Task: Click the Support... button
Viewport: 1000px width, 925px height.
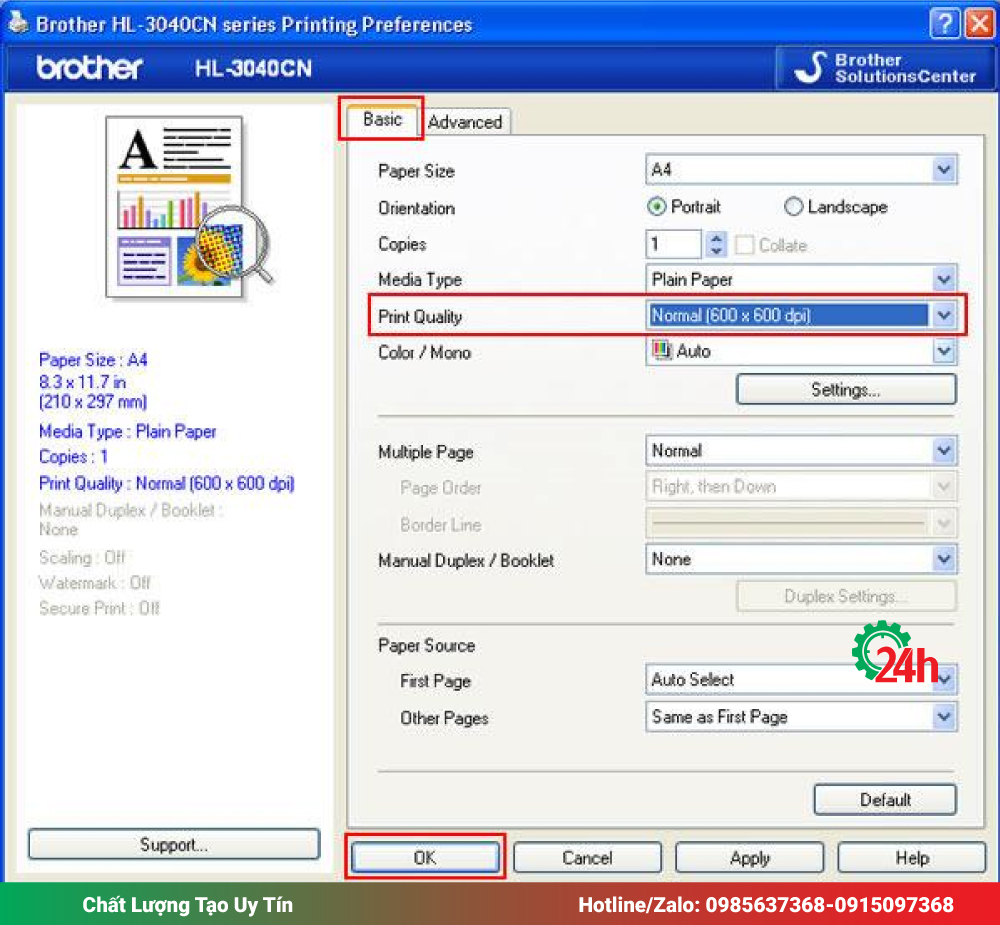Action: coord(174,844)
